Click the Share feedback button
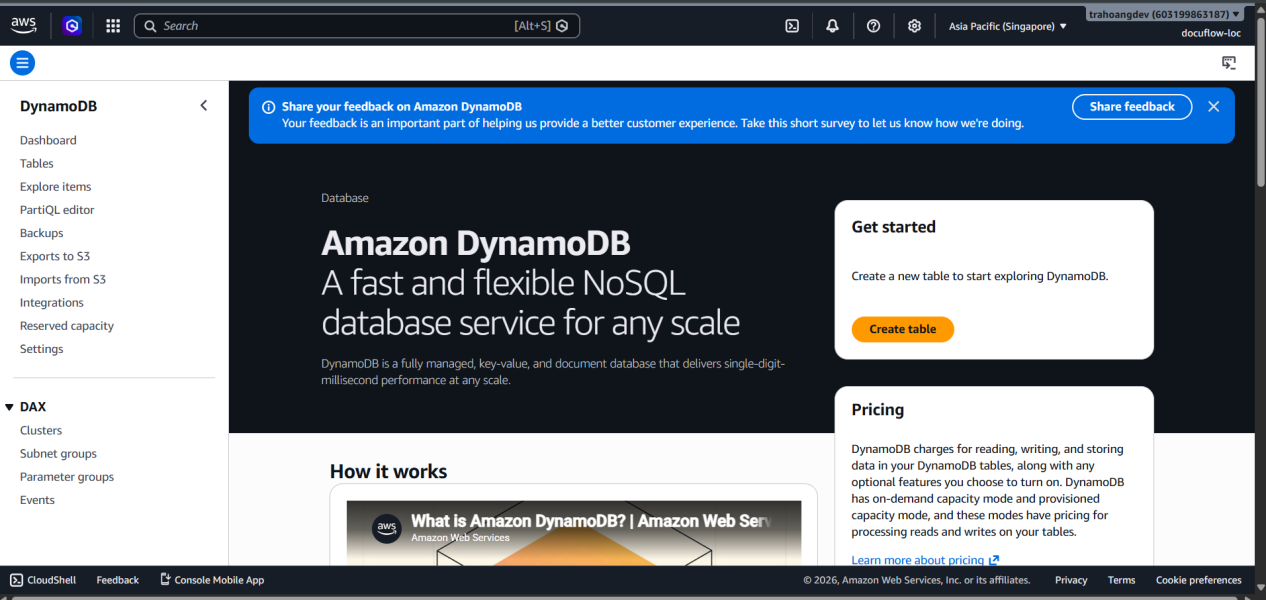This screenshot has width=1266, height=600. click(1132, 107)
